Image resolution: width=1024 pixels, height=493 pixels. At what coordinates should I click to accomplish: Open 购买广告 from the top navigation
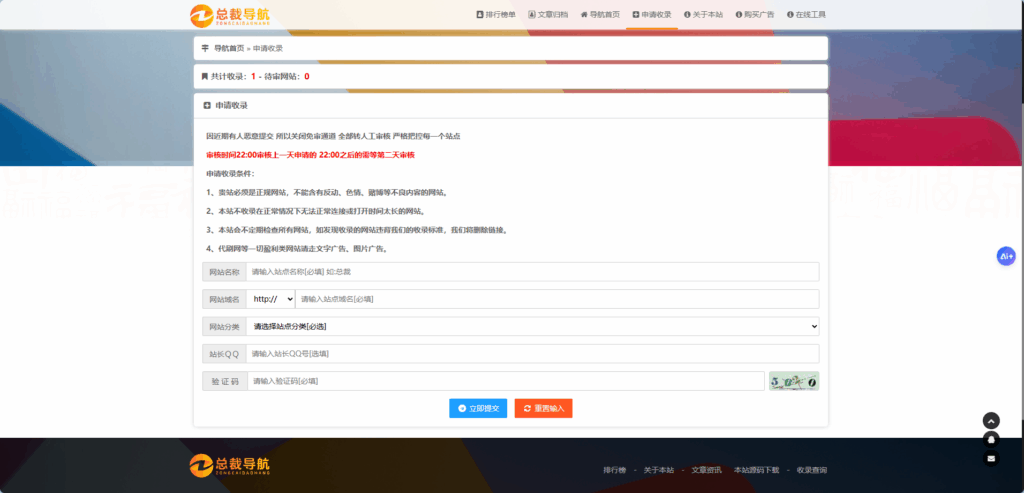click(x=755, y=15)
